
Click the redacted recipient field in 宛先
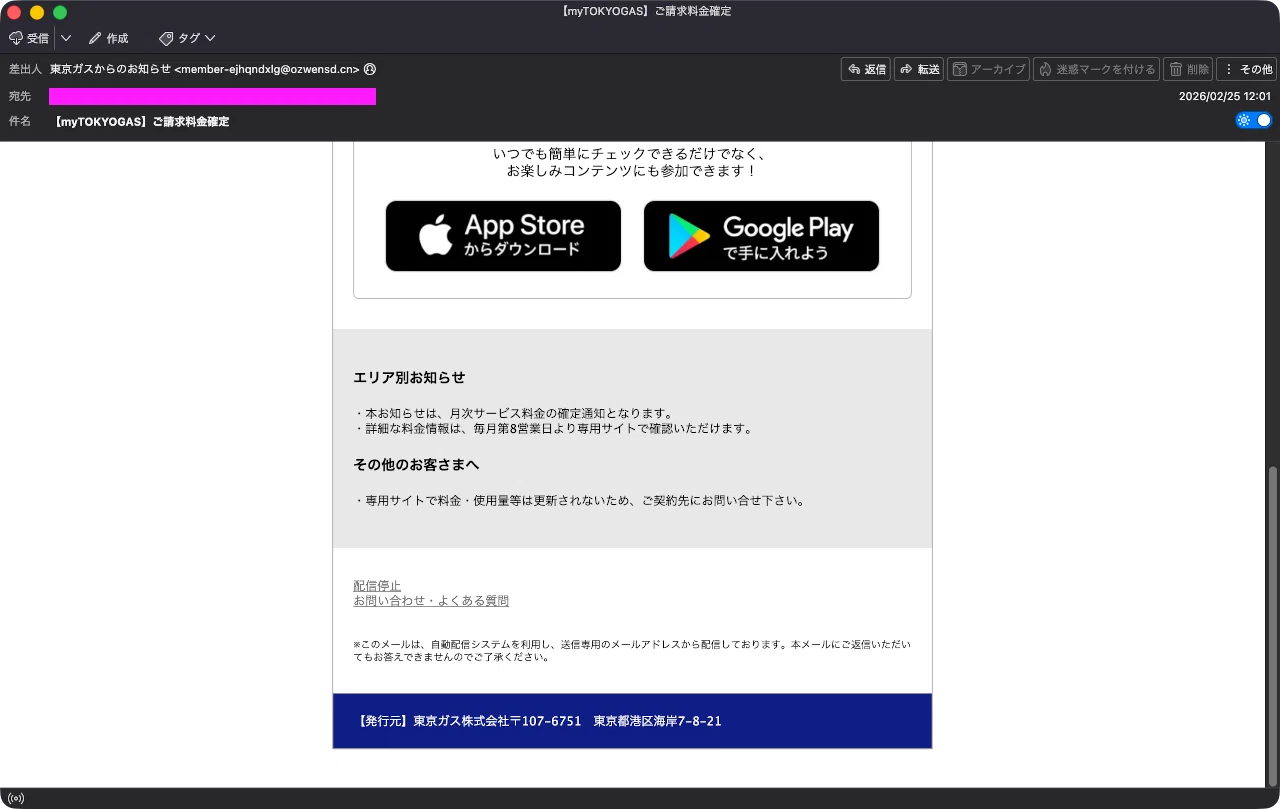point(212,96)
